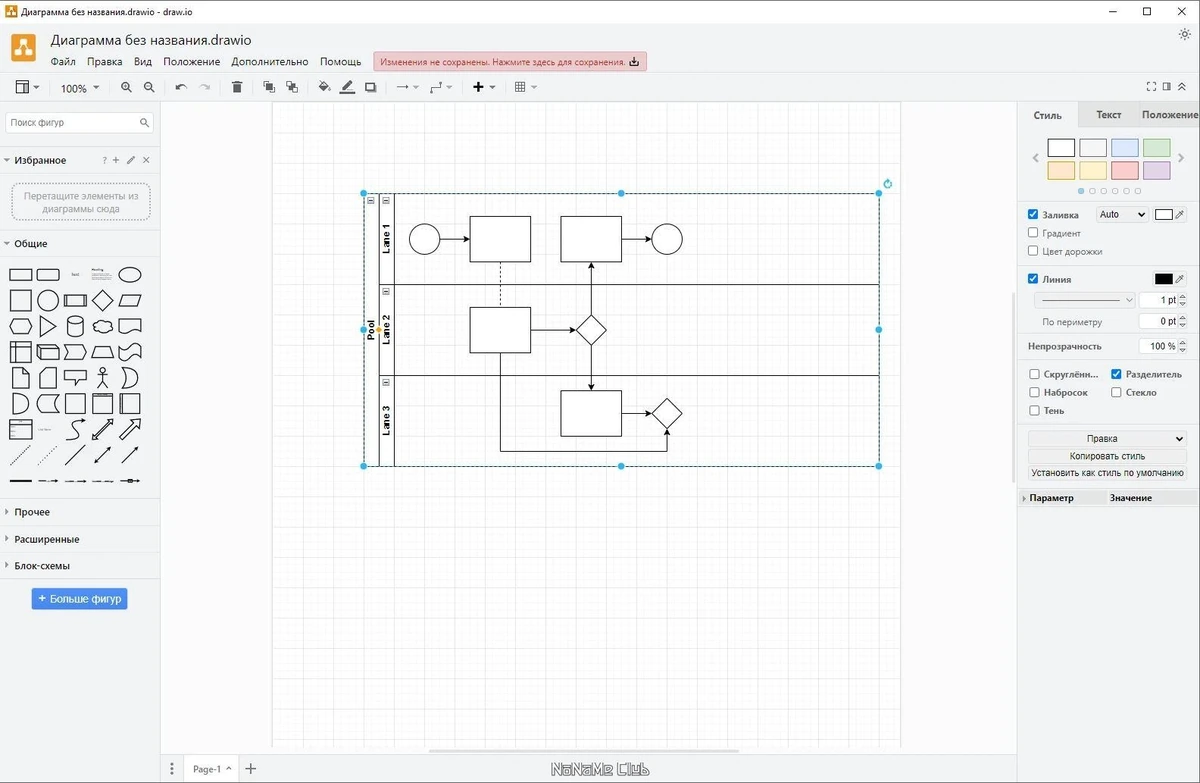Delete selection with trash icon
This screenshot has width=1200, height=783.
[237, 88]
